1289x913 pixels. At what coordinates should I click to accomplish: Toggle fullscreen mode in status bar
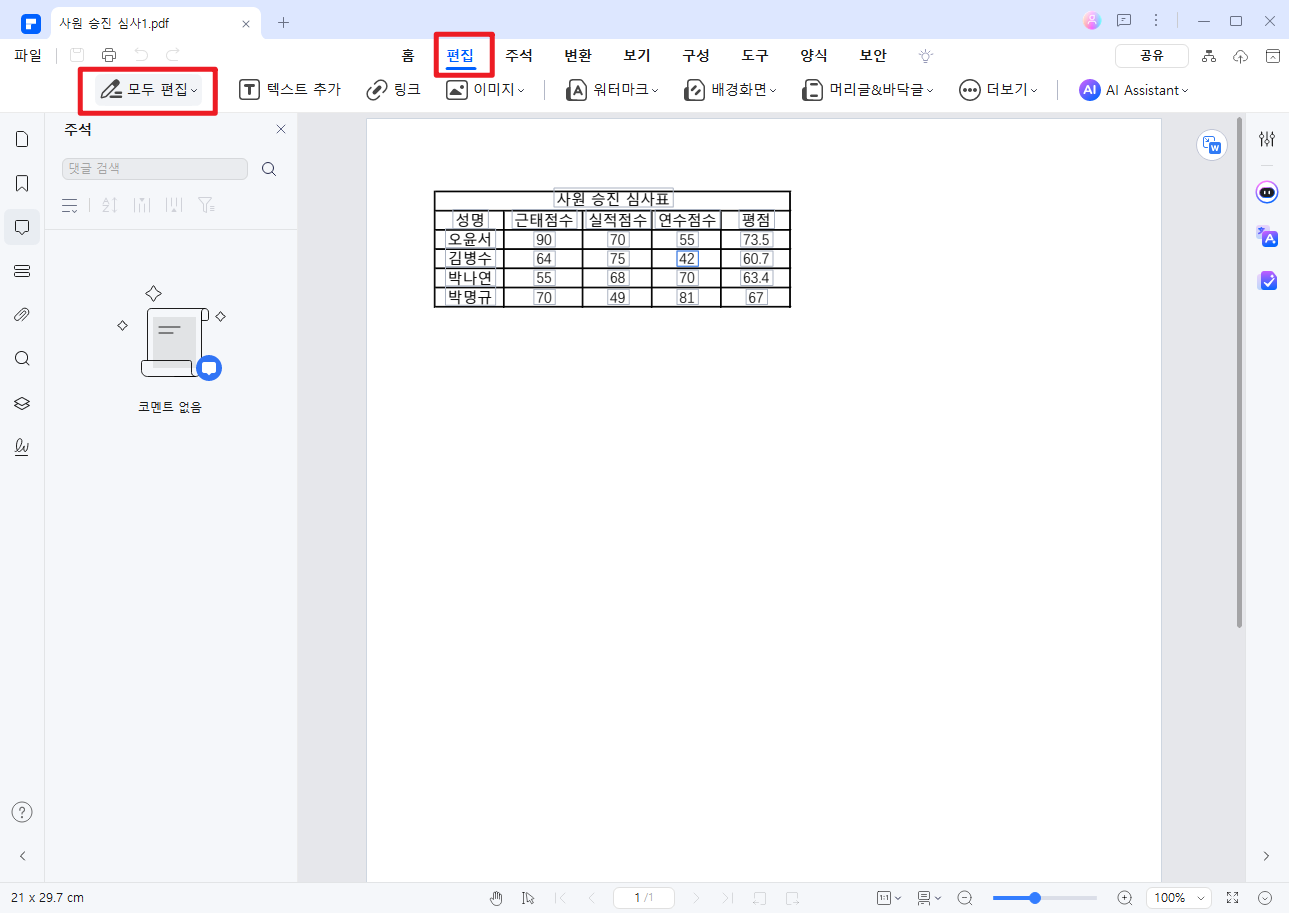[1232, 898]
